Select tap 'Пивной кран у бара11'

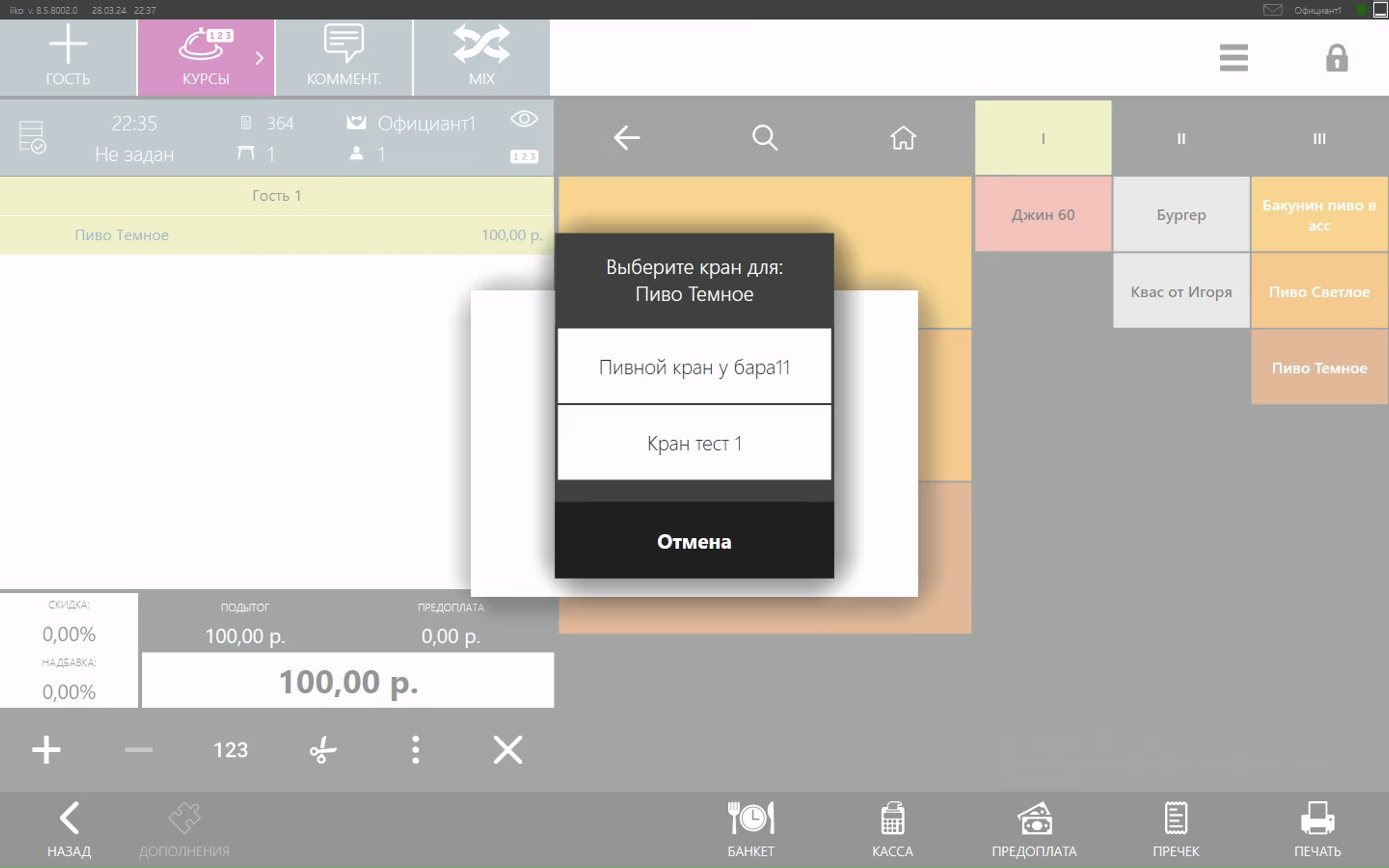[694, 367]
